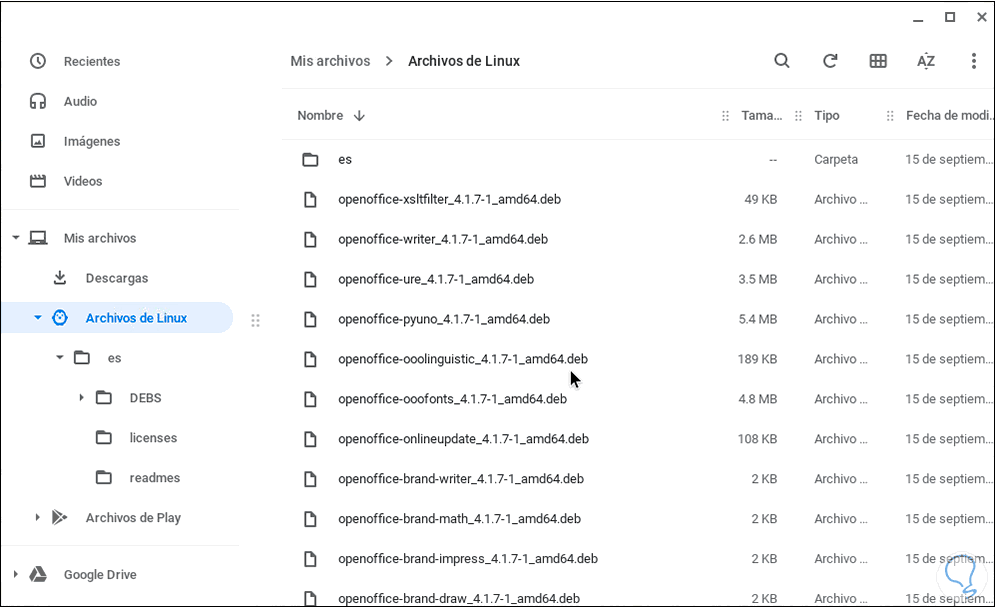Screen dimensions: 995x608
Task: Open the licenses folder in tree
Action: click(x=153, y=438)
